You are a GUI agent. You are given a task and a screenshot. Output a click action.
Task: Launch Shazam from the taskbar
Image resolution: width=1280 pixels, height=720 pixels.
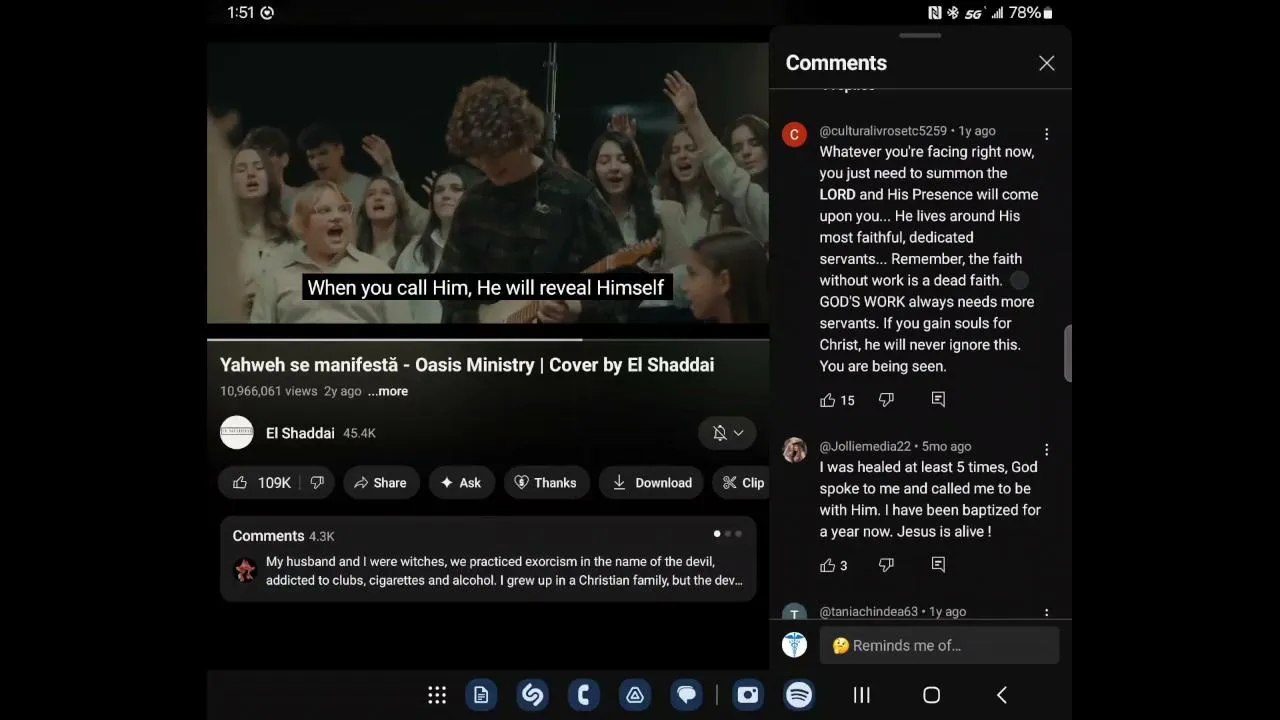pyautogui.click(x=533, y=695)
